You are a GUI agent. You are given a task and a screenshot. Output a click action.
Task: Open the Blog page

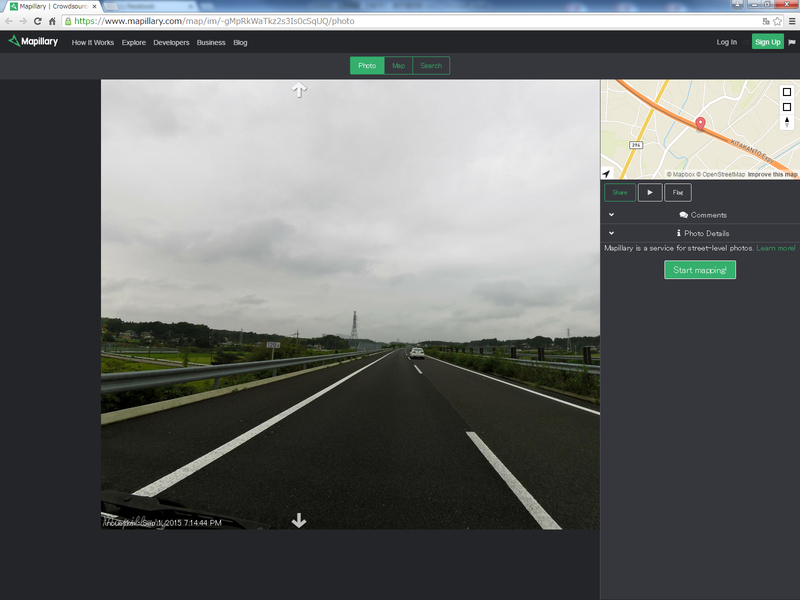click(240, 42)
